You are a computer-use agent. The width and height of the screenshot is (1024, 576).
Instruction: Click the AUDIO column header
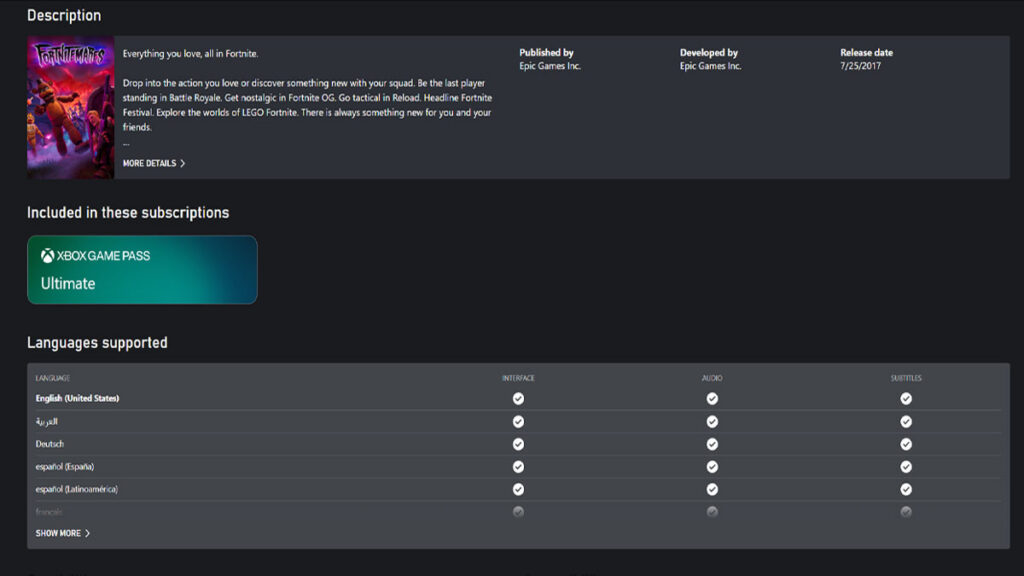(x=712, y=378)
